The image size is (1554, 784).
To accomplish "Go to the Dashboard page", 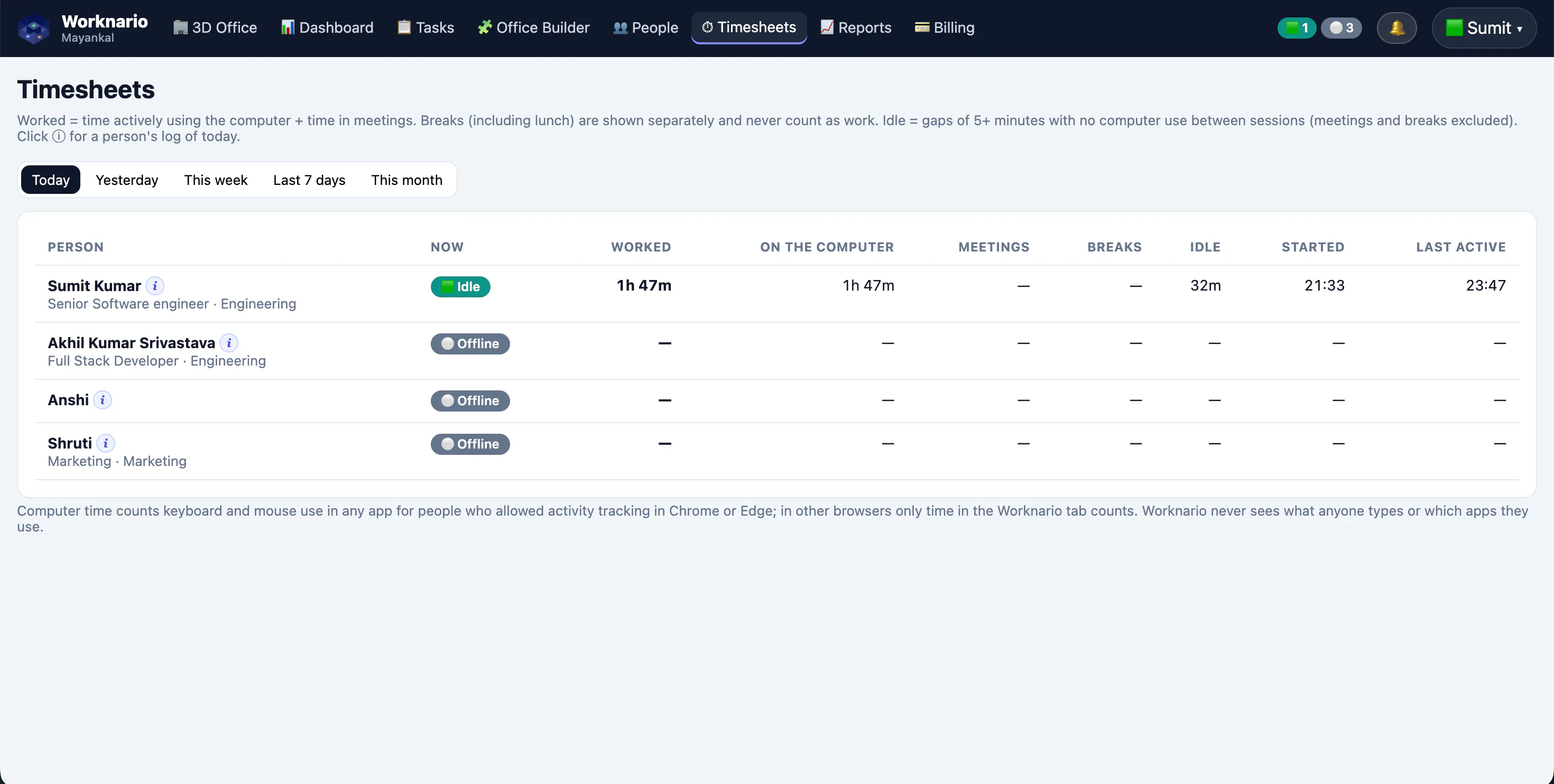I will [x=327, y=28].
